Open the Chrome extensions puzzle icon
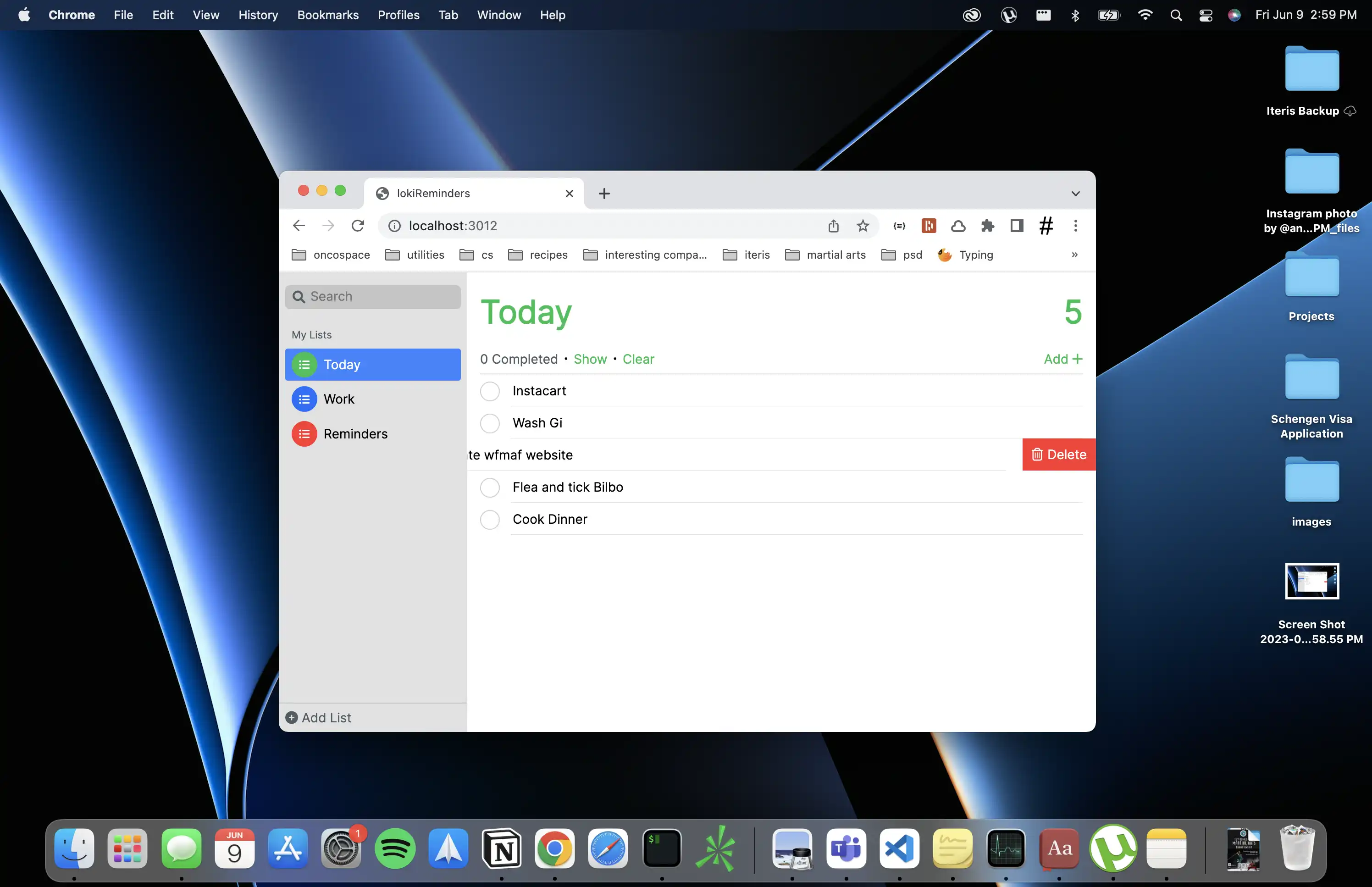1372x887 pixels. (987, 226)
